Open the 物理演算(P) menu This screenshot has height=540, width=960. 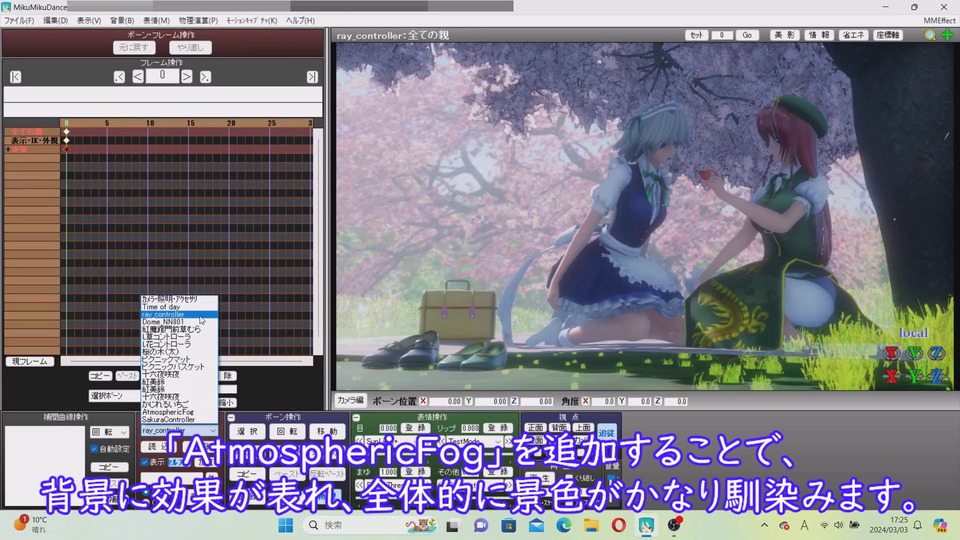pyautogui.click(x=198, y=20)
